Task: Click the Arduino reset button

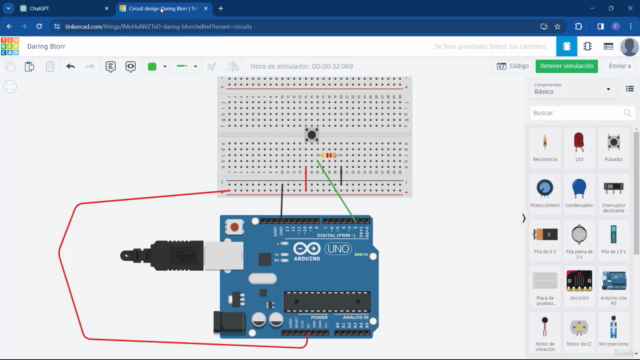Action: [235, 227]
